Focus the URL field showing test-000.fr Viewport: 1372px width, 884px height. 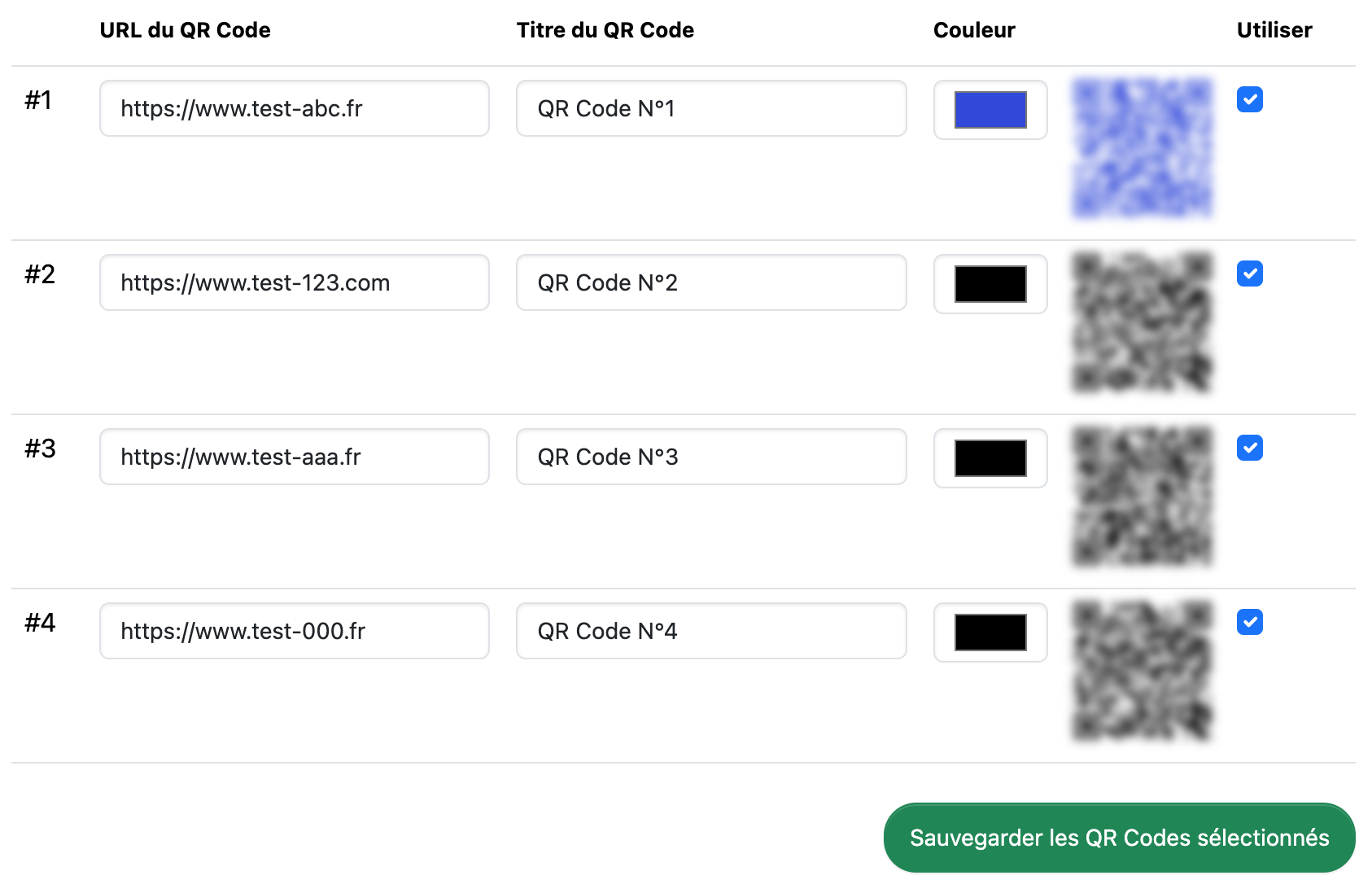click(294, 631)
